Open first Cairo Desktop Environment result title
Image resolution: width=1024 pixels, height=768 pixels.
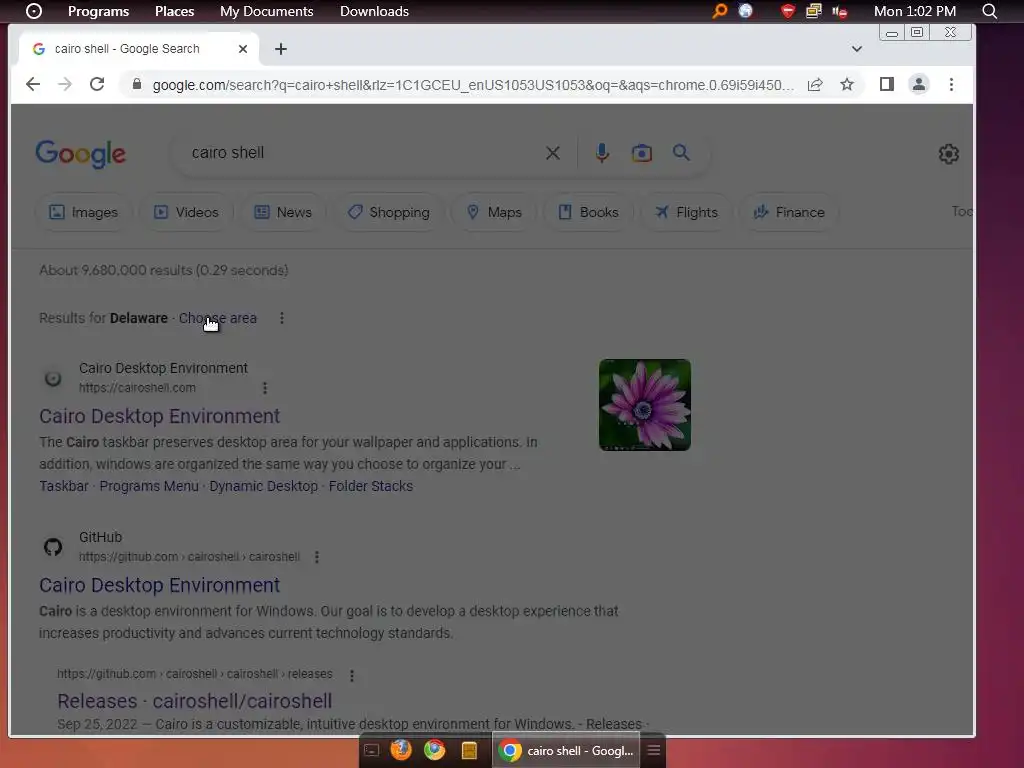click(x=159, y=416)
